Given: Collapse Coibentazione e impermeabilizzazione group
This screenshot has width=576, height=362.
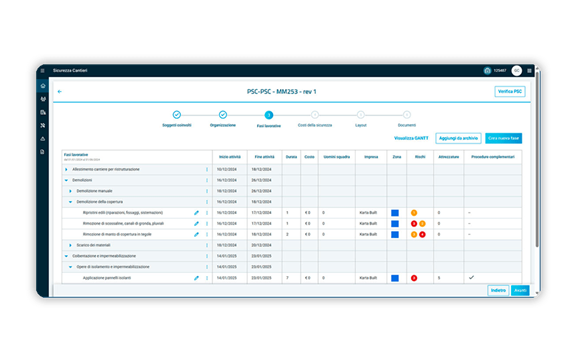Looking at the screenshot, I should click(x=66, y=256).
